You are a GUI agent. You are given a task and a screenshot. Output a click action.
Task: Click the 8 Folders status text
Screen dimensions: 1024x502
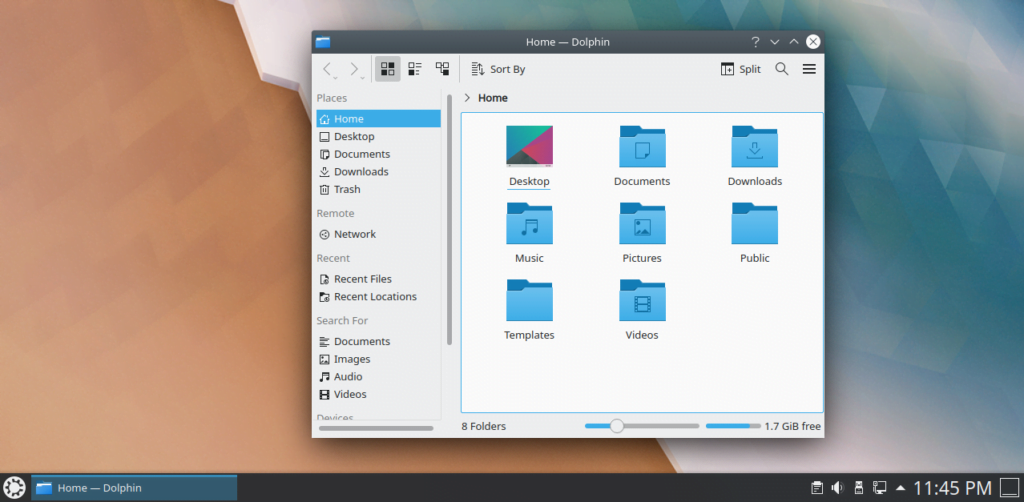[484, 426]
